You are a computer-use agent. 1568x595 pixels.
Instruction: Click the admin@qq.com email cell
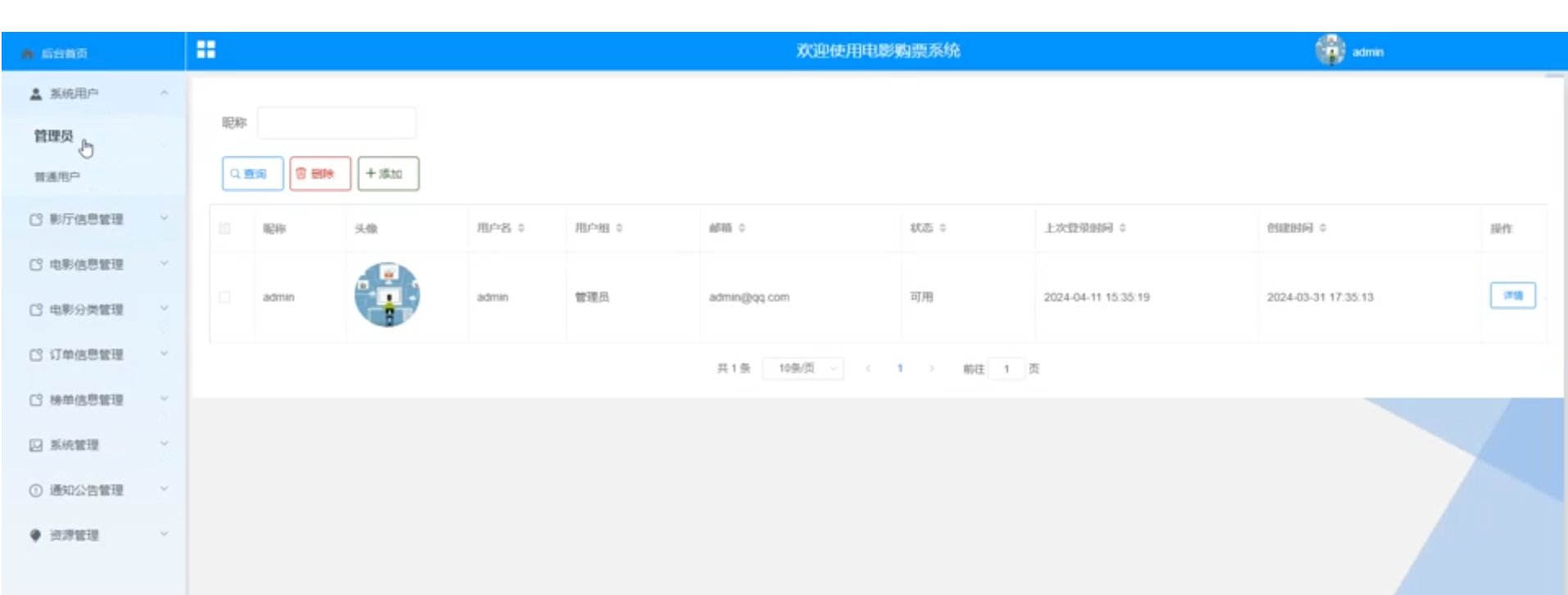click(748, 297)
